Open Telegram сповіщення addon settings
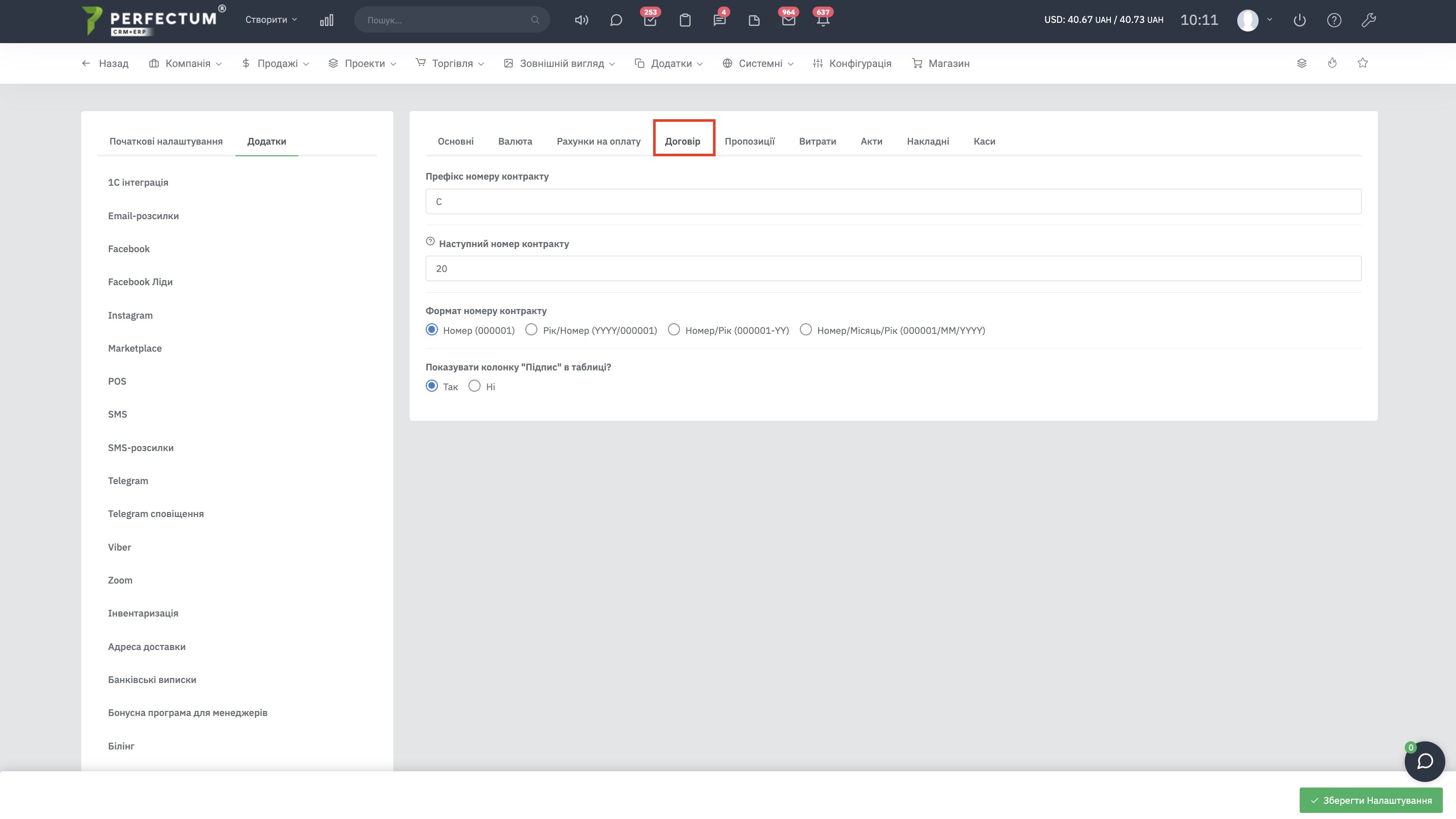This screenshot has height=819, width=1456. click(156, 514)
